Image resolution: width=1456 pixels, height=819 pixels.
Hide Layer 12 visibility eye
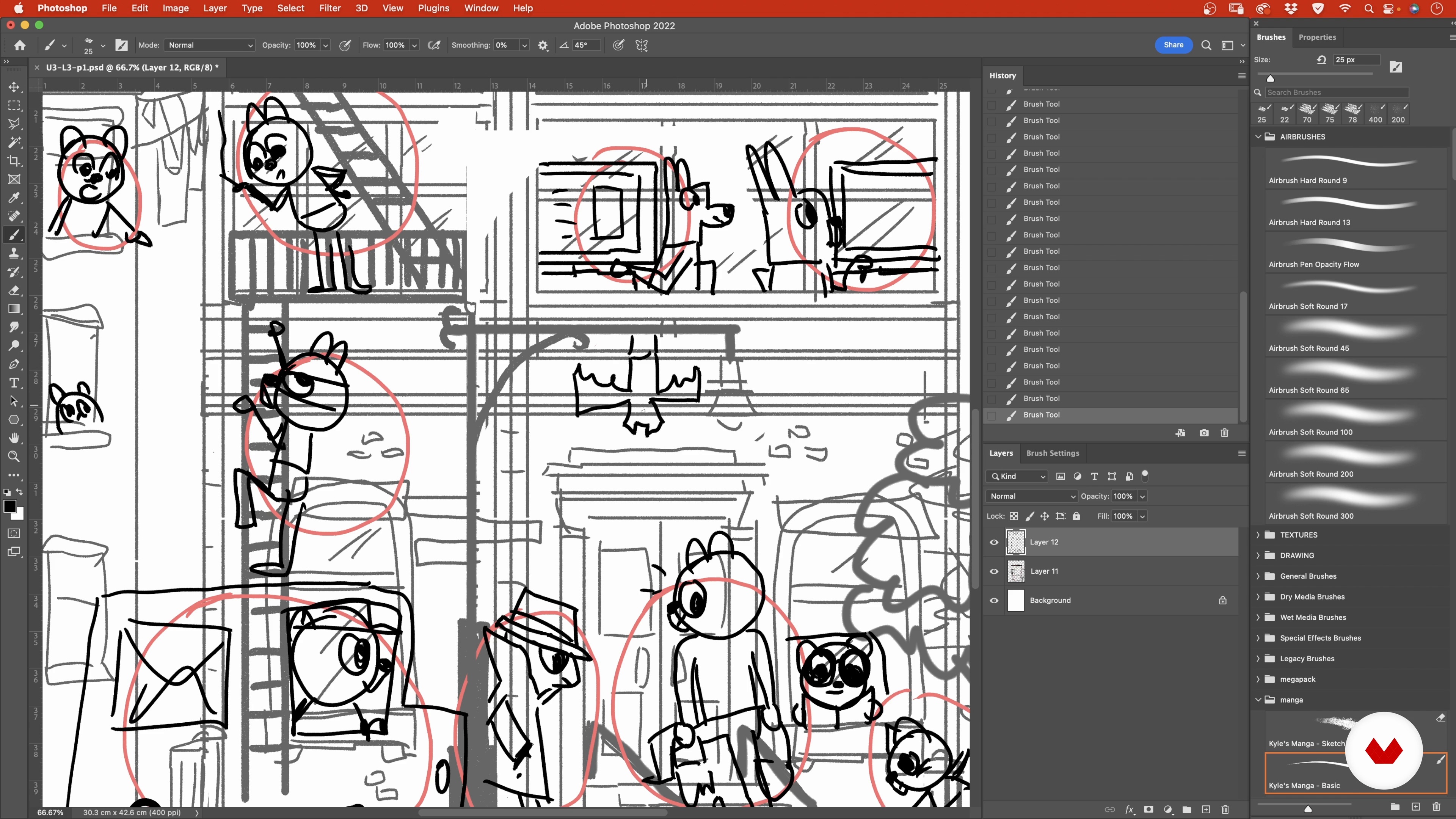coord(994,542)
